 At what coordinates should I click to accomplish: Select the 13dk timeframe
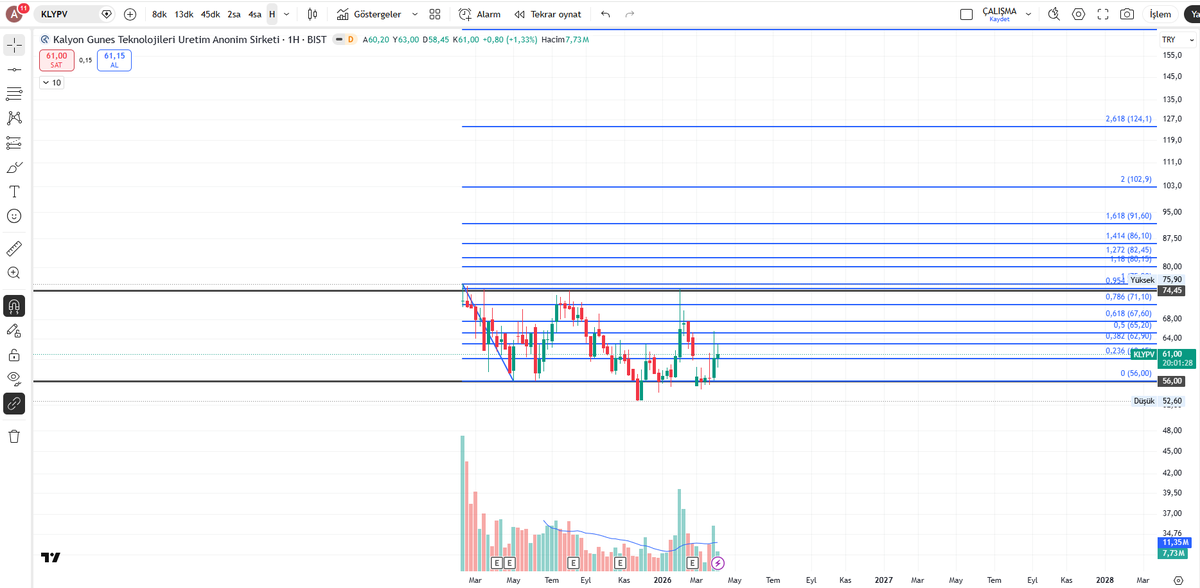pos(184,14)
